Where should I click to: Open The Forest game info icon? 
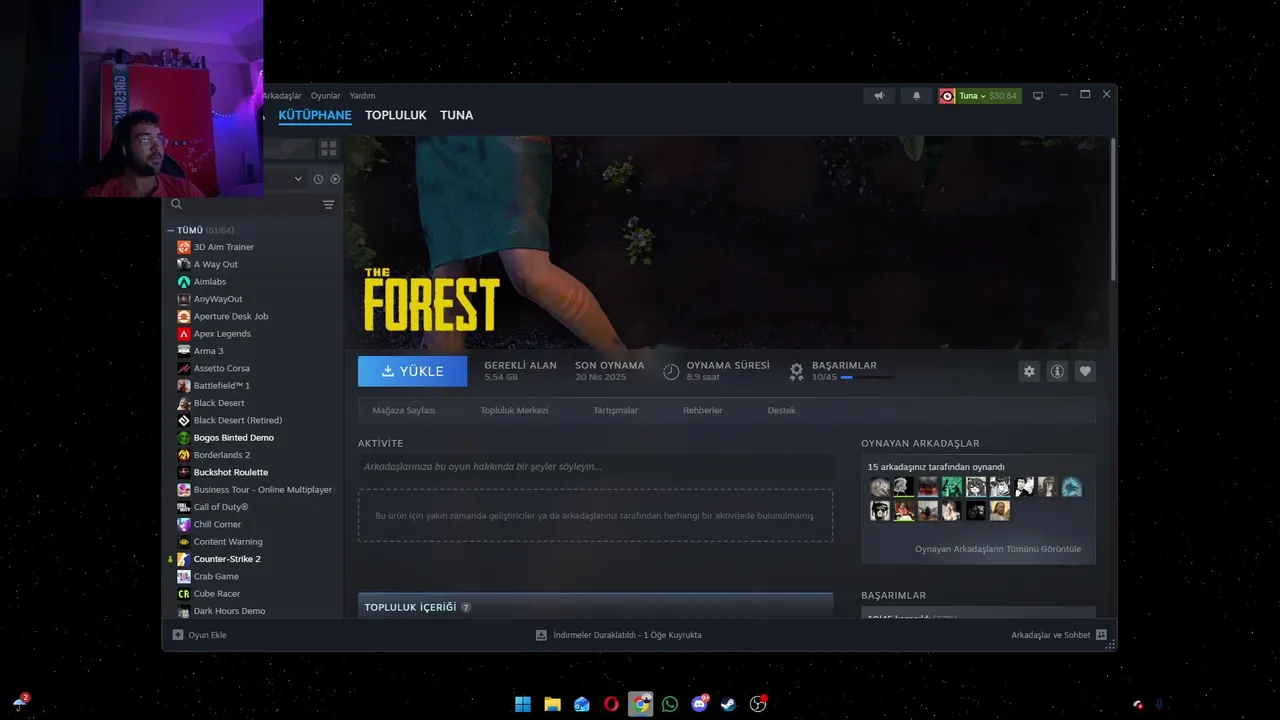coord(1057,371)
